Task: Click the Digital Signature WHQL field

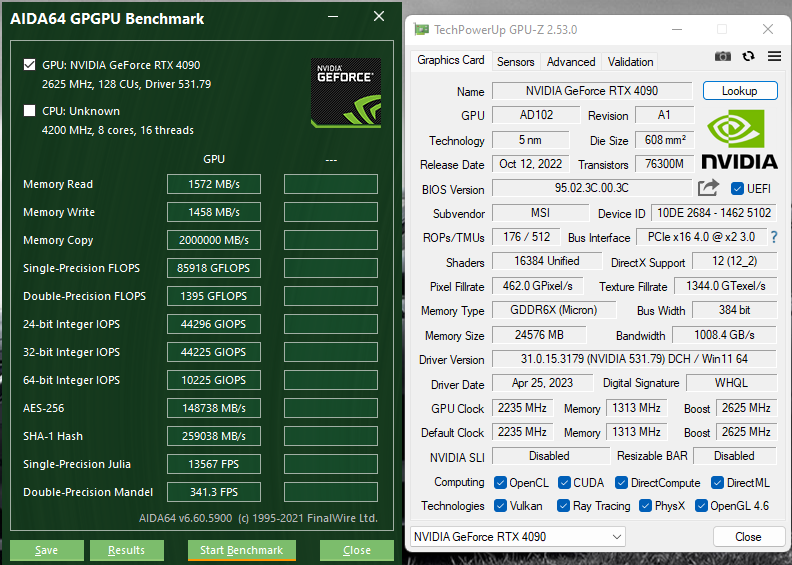Action: (731, 383)
